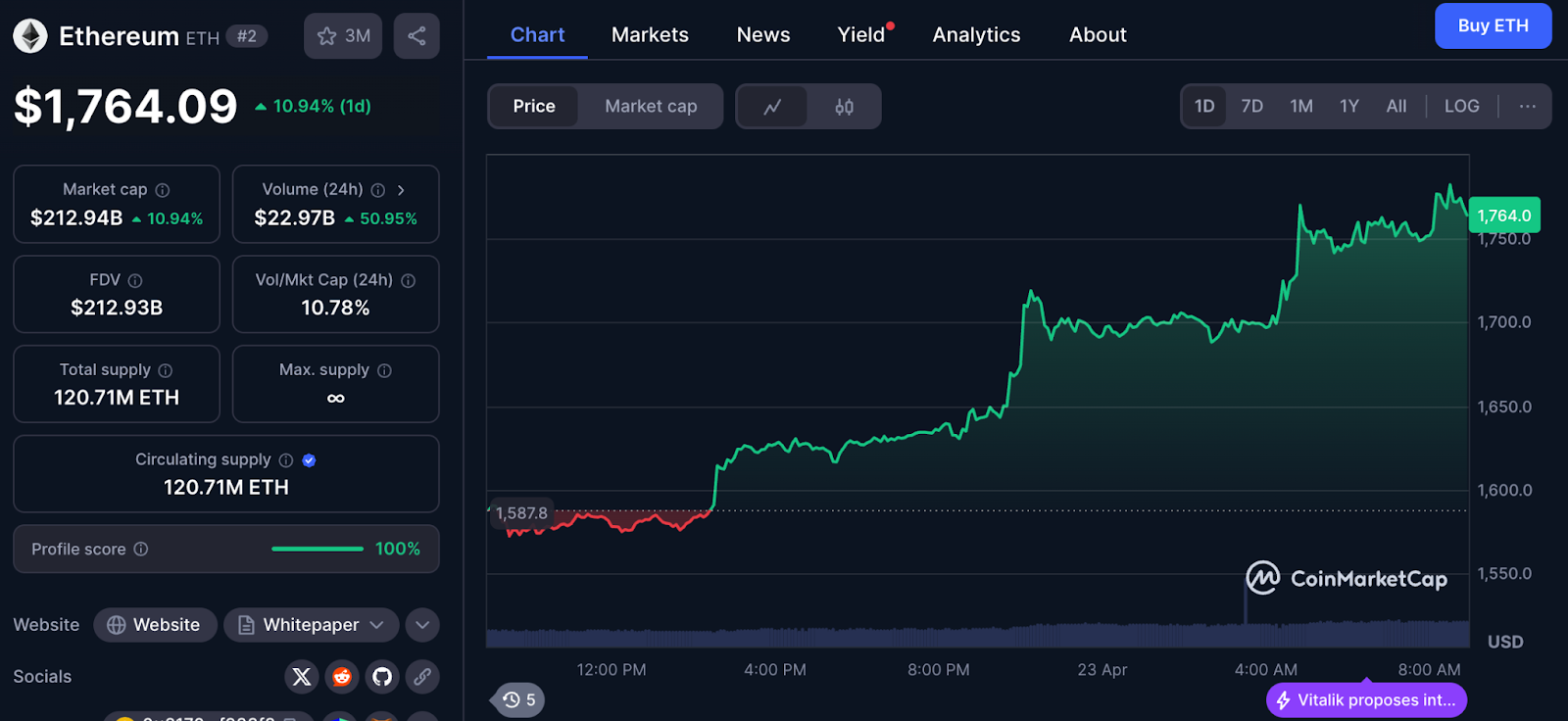Open the Markets tab

pyautogui.click(x=650, y=35)
